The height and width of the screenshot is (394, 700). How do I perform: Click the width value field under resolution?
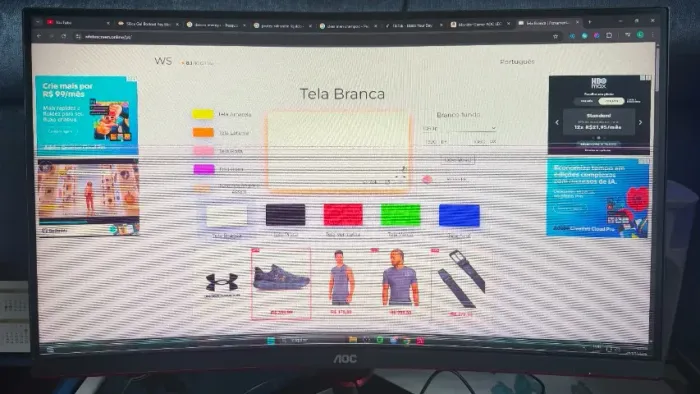pyautogui.click(x=431, y=141)
